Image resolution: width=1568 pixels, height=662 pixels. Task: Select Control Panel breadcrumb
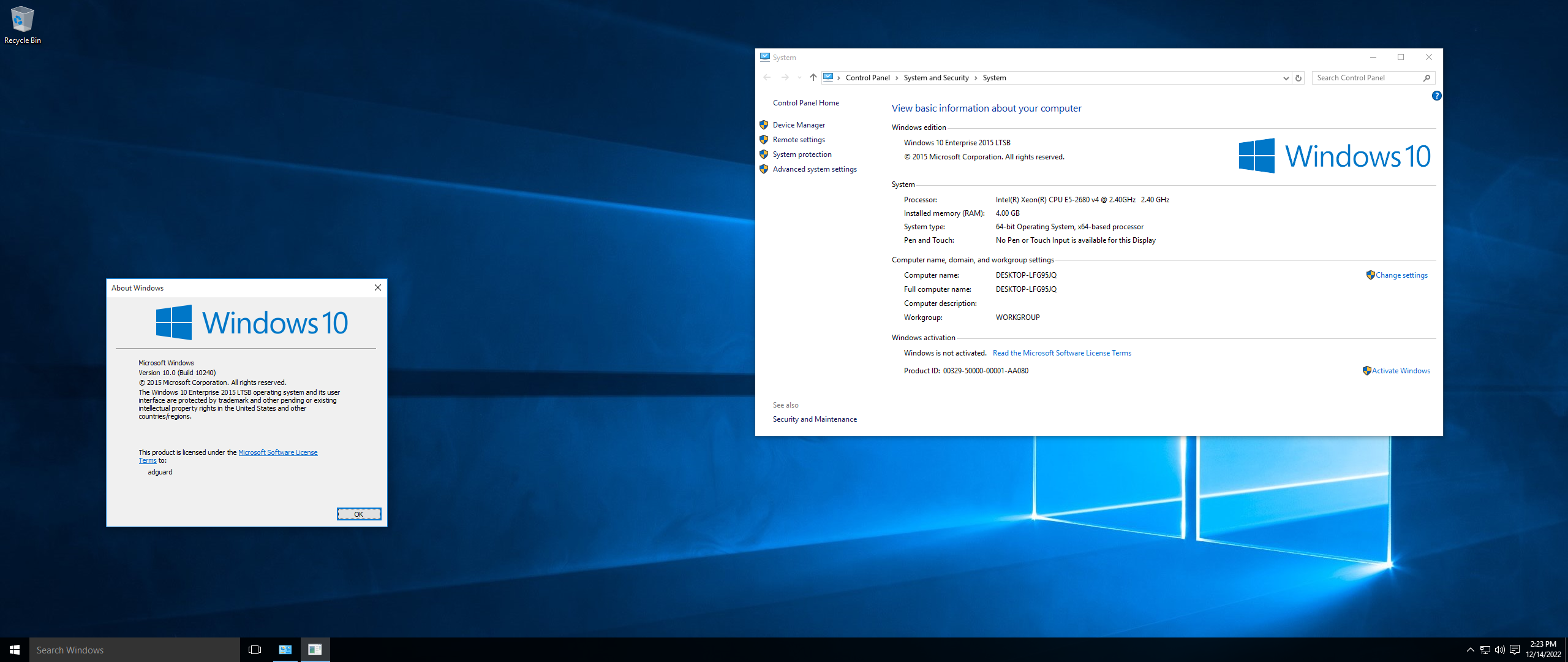coord(867,78)
